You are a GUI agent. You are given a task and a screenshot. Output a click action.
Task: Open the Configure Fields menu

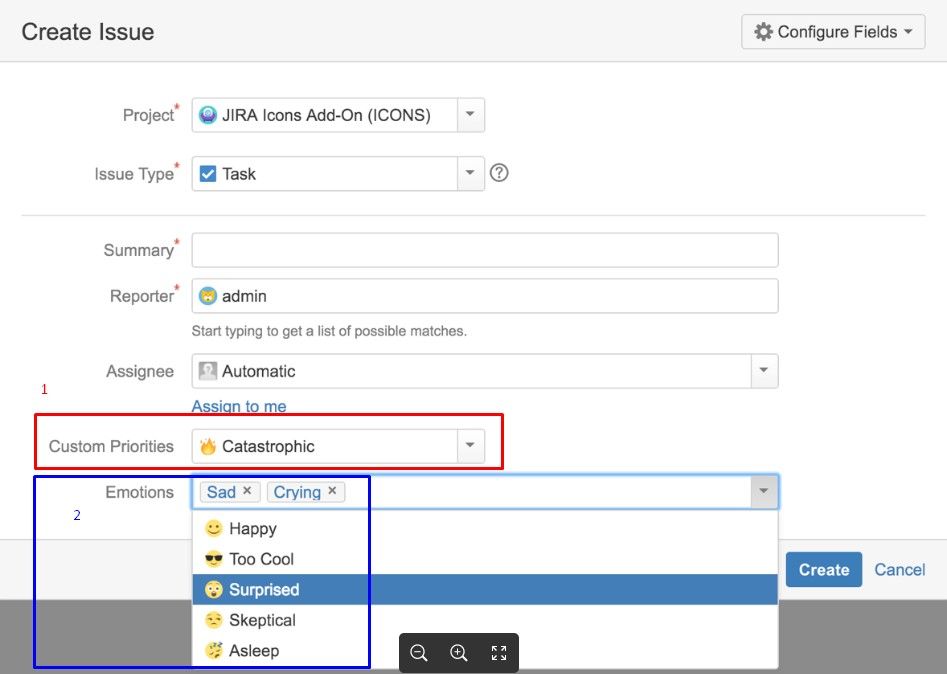click(833, 31)
